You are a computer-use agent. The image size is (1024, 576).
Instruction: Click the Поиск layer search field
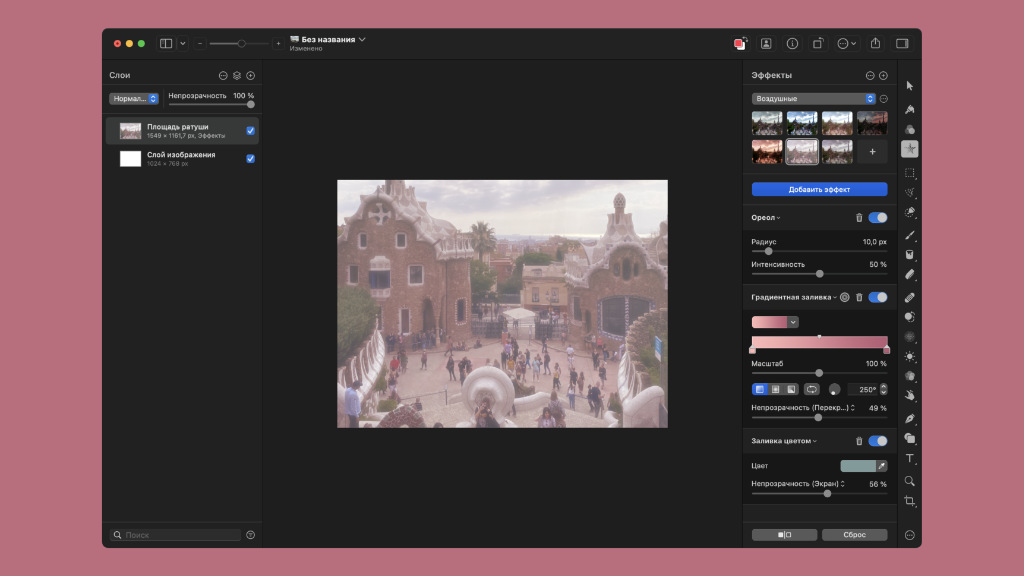coord(177,535)
